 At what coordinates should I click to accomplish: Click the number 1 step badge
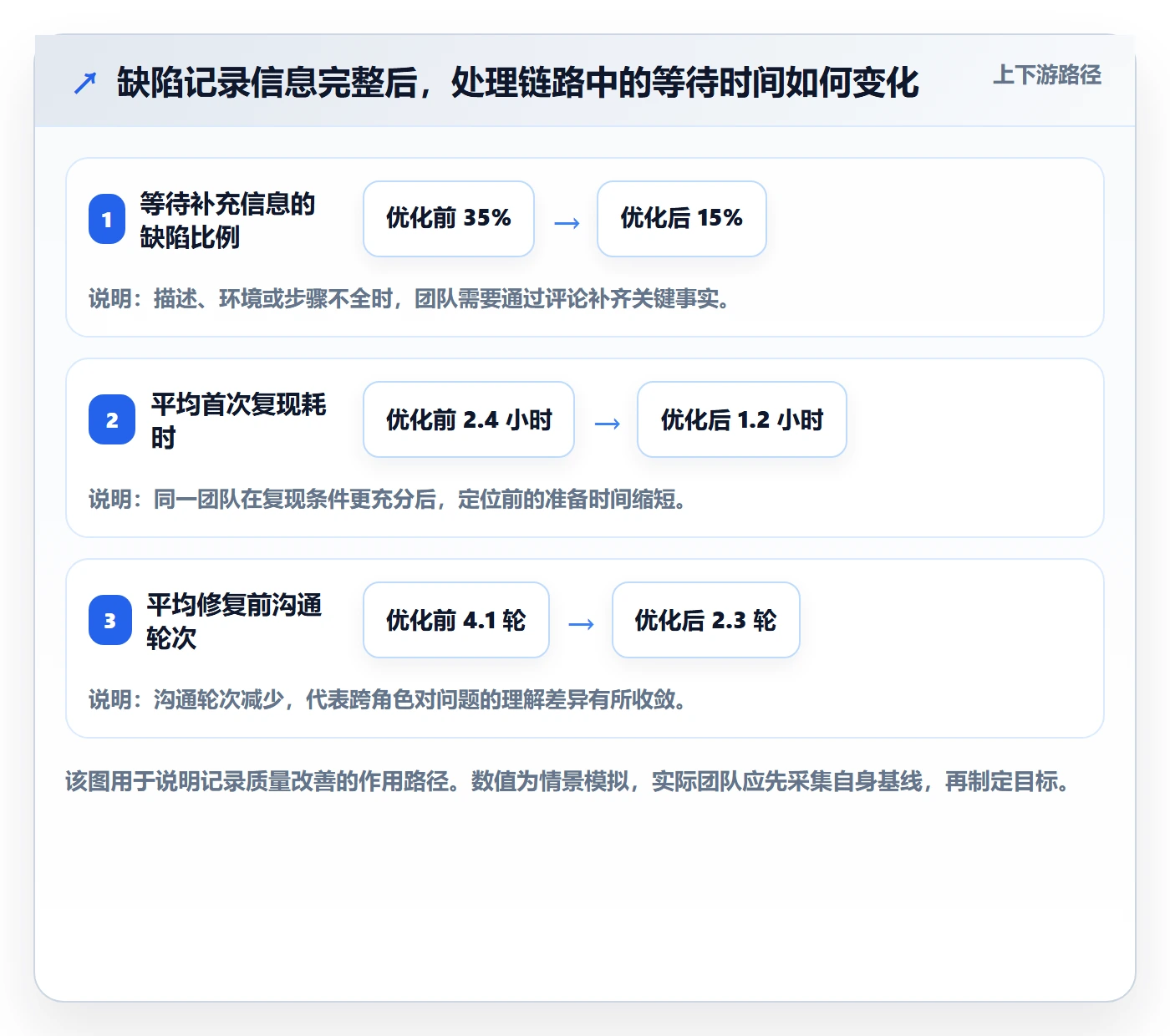point(107,219)
